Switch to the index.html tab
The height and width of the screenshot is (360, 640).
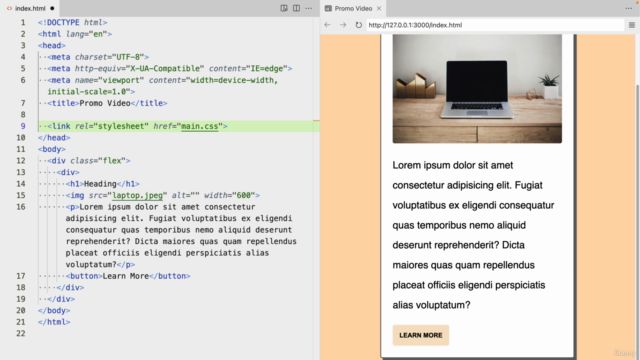point(30,8)
